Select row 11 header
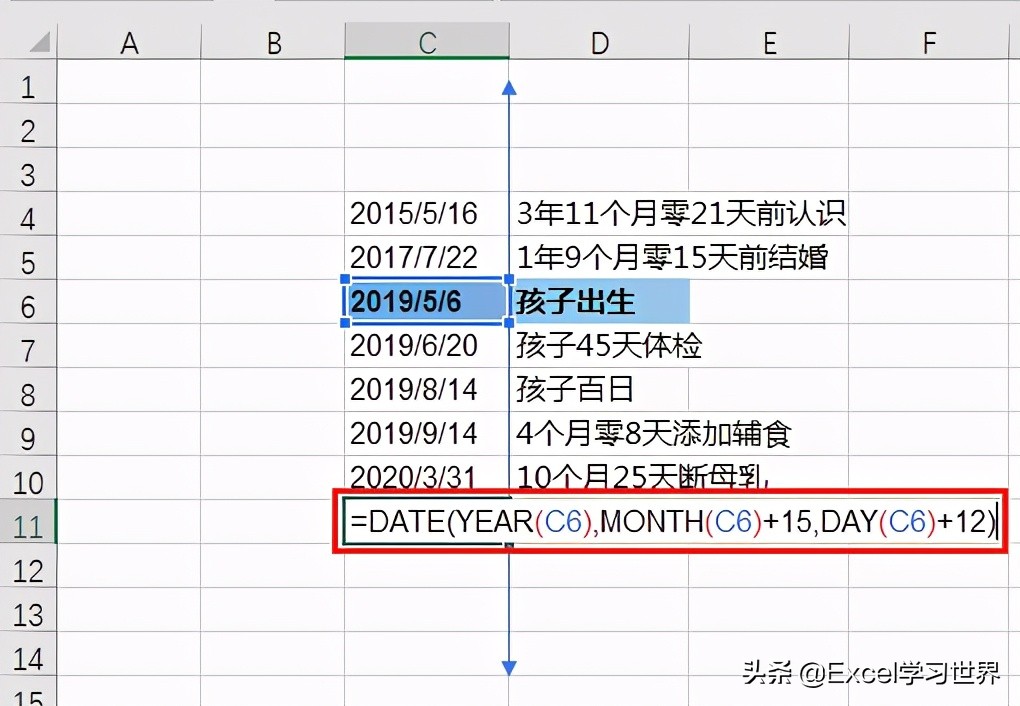Screen dimensions: 1020x706 click(x=28, y=522)
